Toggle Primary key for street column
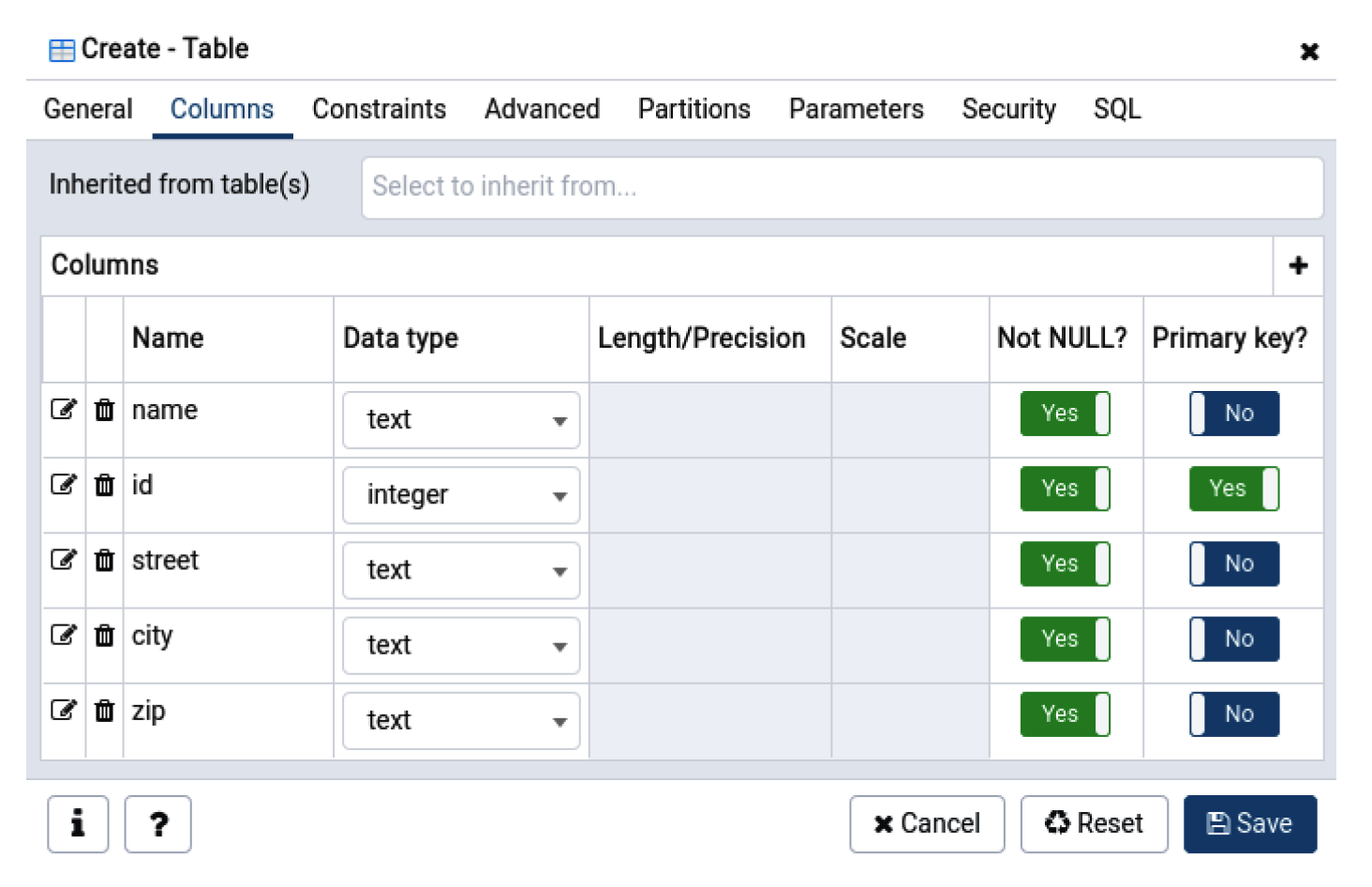The width and height of the screenshot is (1372, 887). (1234, 564)
